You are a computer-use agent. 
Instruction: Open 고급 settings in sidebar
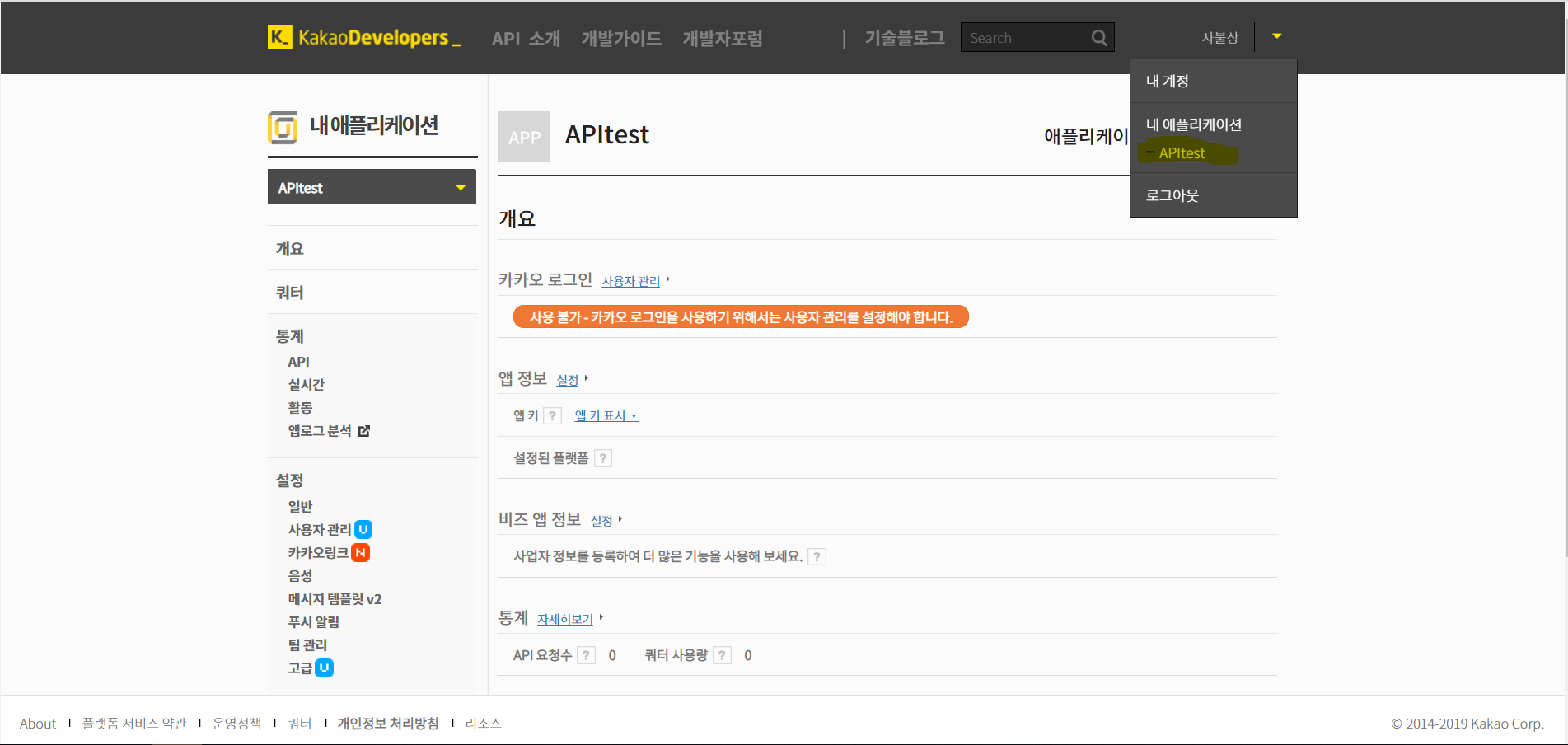[300, 668]
